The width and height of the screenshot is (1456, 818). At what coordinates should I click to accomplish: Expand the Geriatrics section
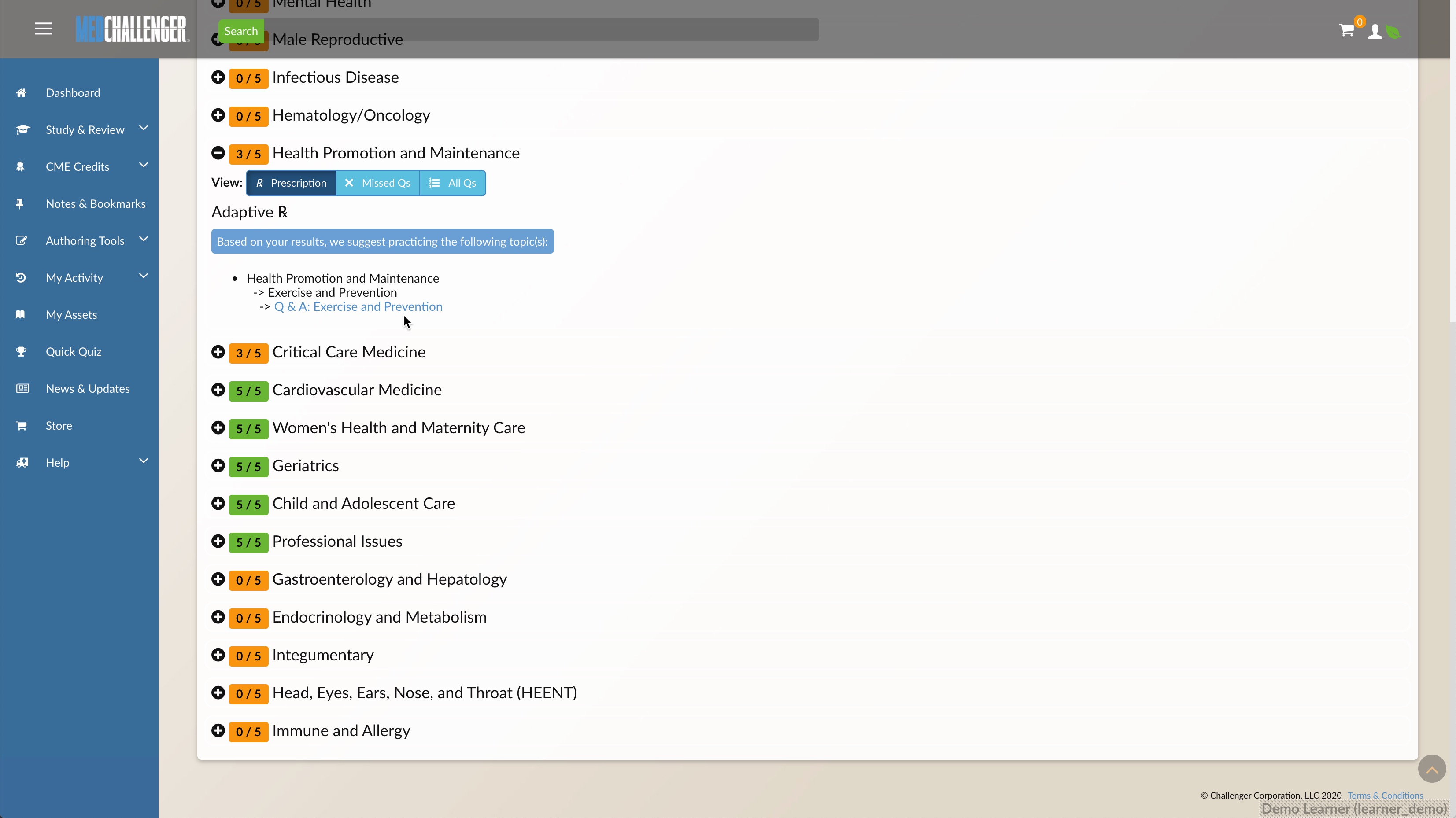pos(218,465)
